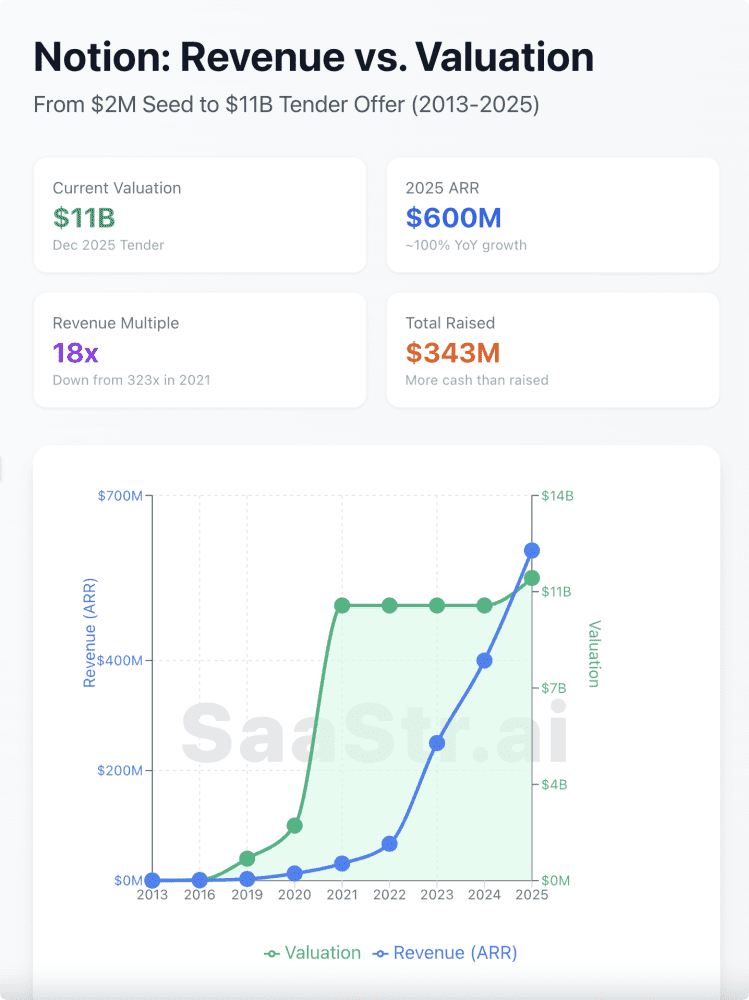Click the blue Revenue data point at 2025
This screenshot has height=1000, width=749.
coord(531,550)
